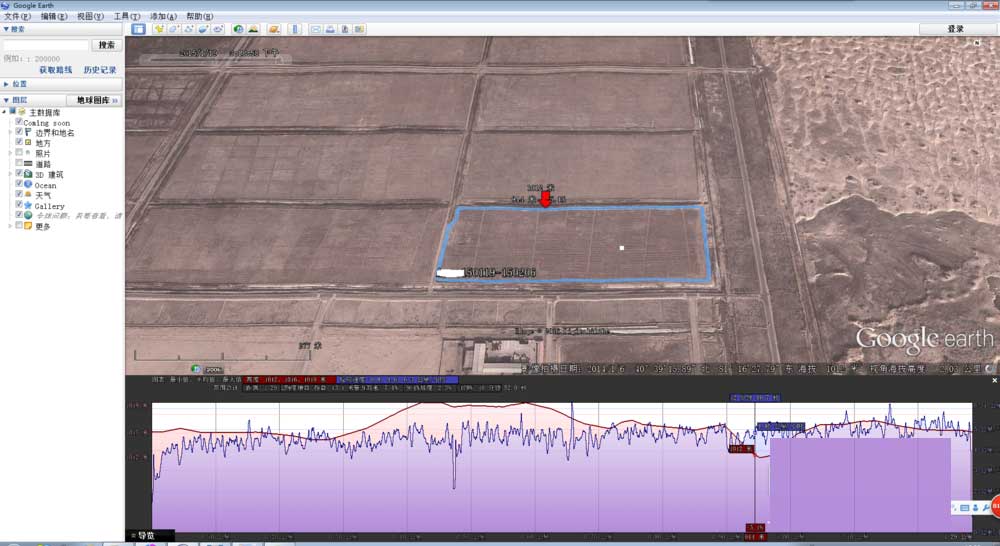Click the globe icon beside Ocean
Screen dimensions: 1000x546
[x=28, y=184]
